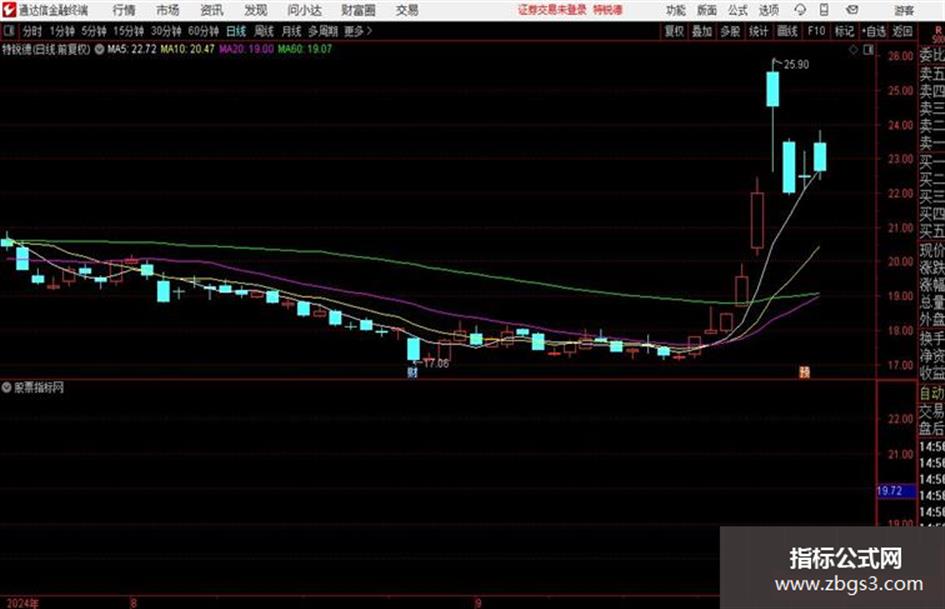Open the 画线 drawing tools
The width and height of the screenshot is (945, 609).
[x=787, y=31]
